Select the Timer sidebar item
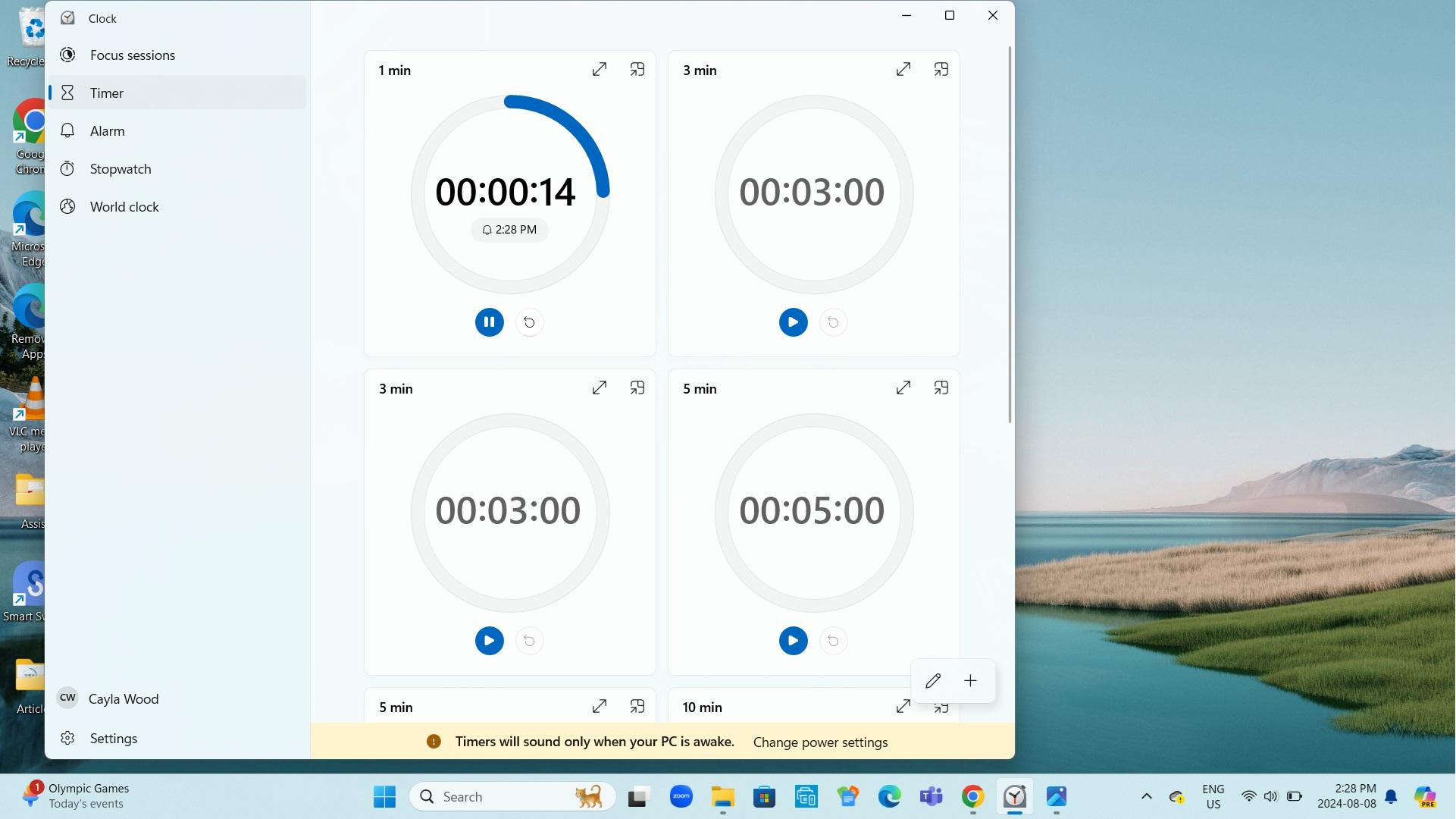1456x819 pixels. point(177,93)
